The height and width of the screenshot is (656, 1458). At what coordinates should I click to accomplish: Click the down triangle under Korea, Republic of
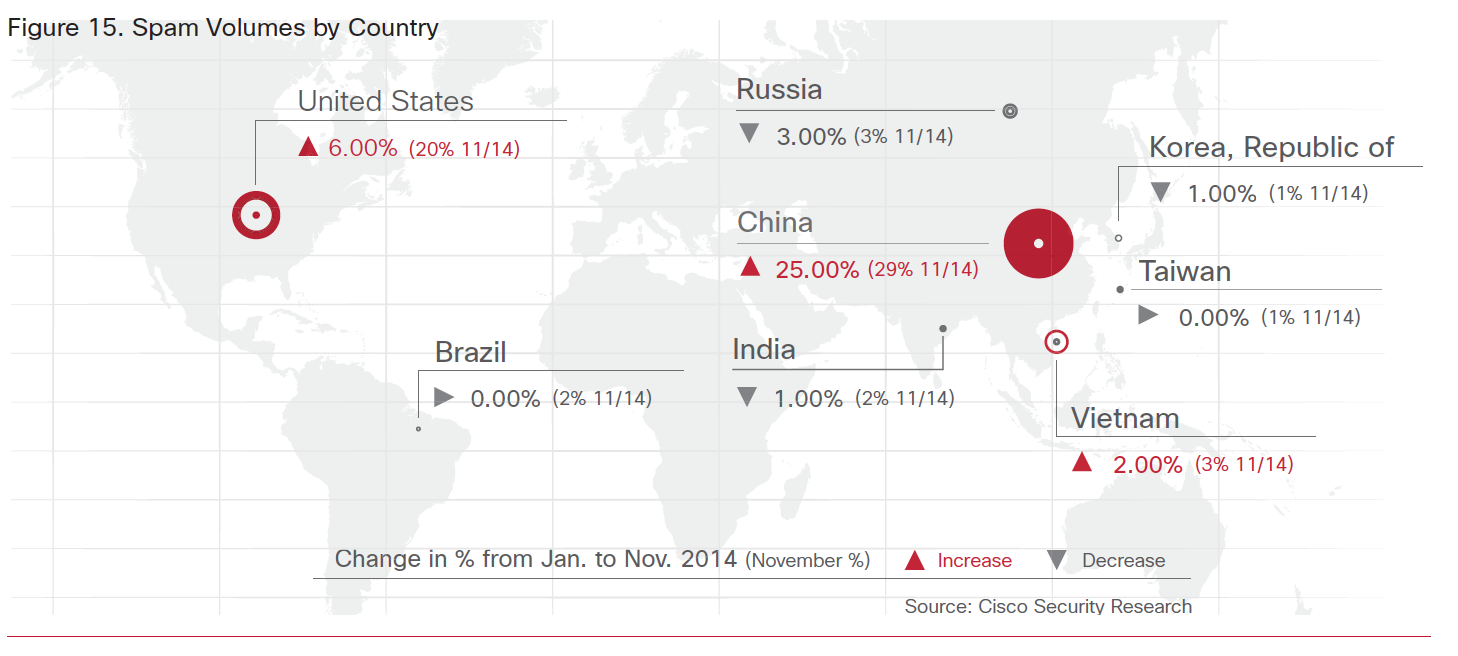1160,192
